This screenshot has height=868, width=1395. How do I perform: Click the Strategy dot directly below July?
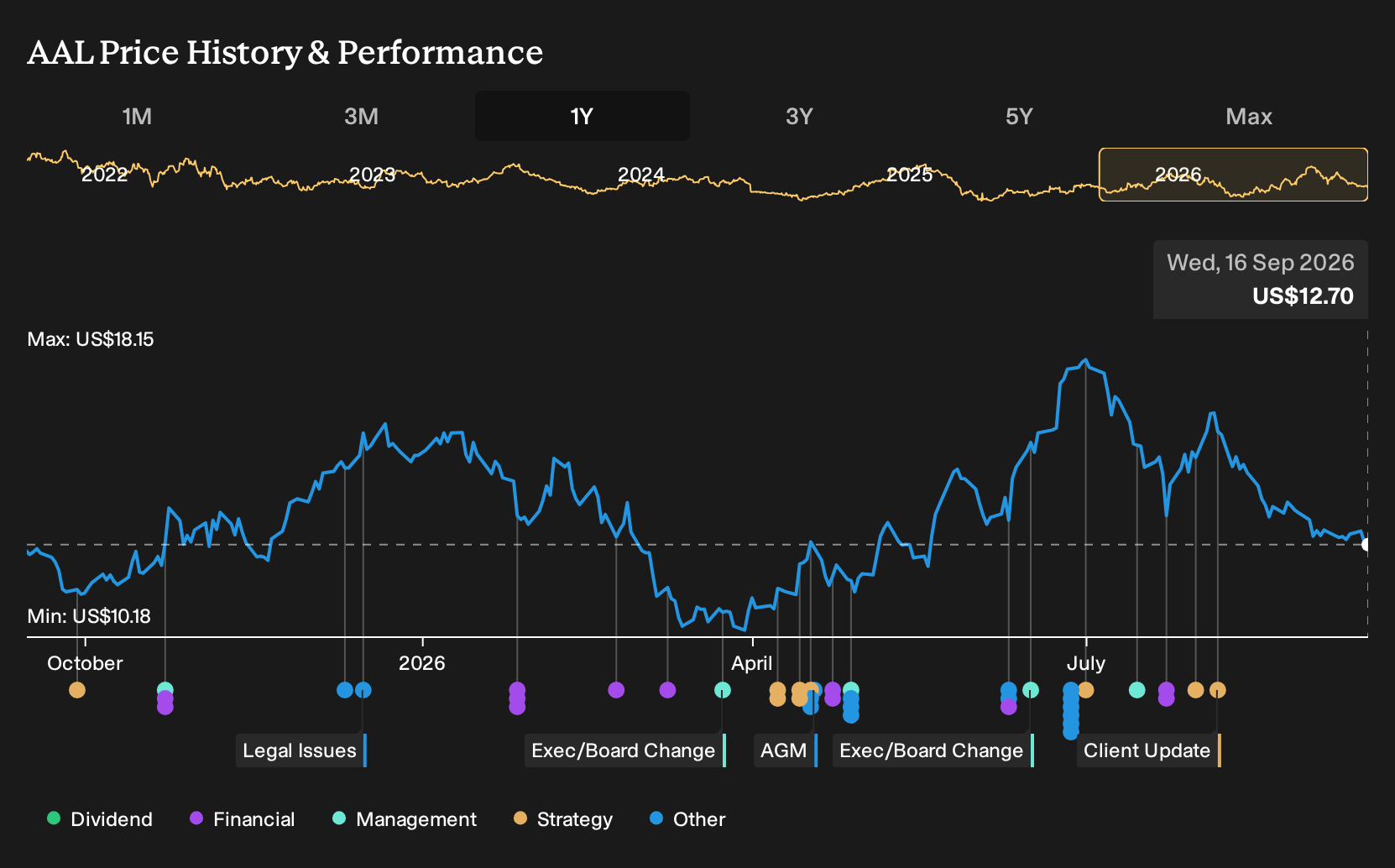(1086, 690)
